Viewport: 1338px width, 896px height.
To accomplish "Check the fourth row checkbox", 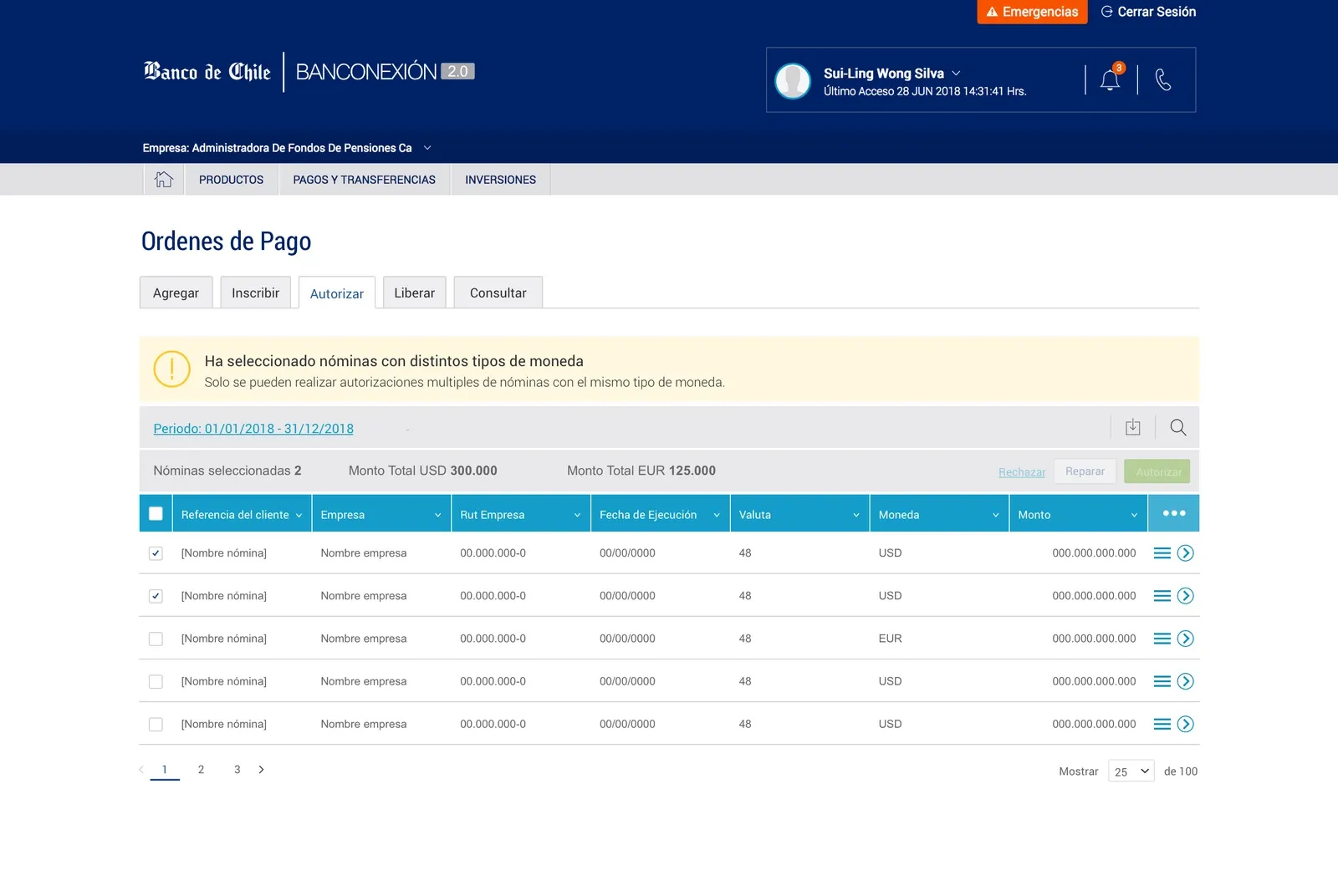I will 156,681.
